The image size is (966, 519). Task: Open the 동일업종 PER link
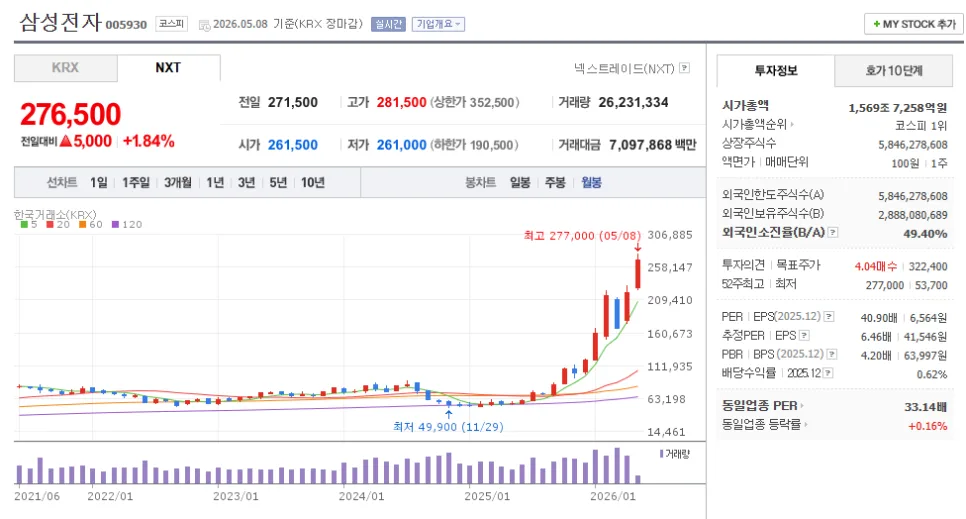pyautogui.click(x=763, y=406)
